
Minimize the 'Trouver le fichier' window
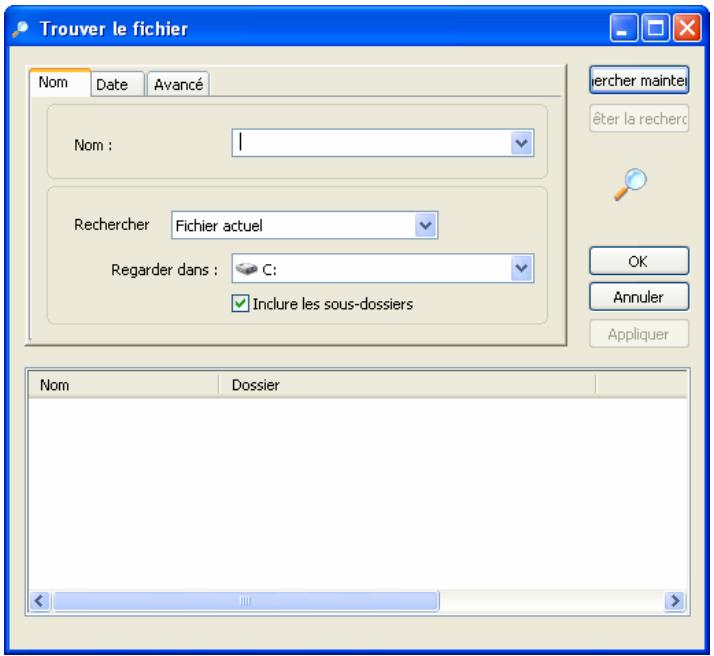pos(623,28)
